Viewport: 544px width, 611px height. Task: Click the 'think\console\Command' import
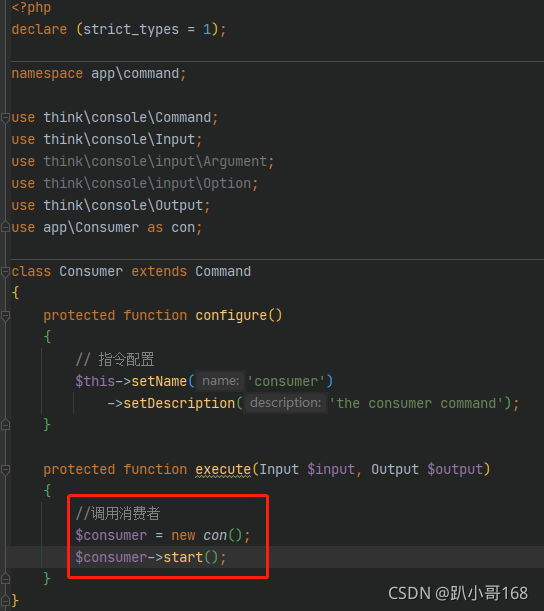point(127,118)
